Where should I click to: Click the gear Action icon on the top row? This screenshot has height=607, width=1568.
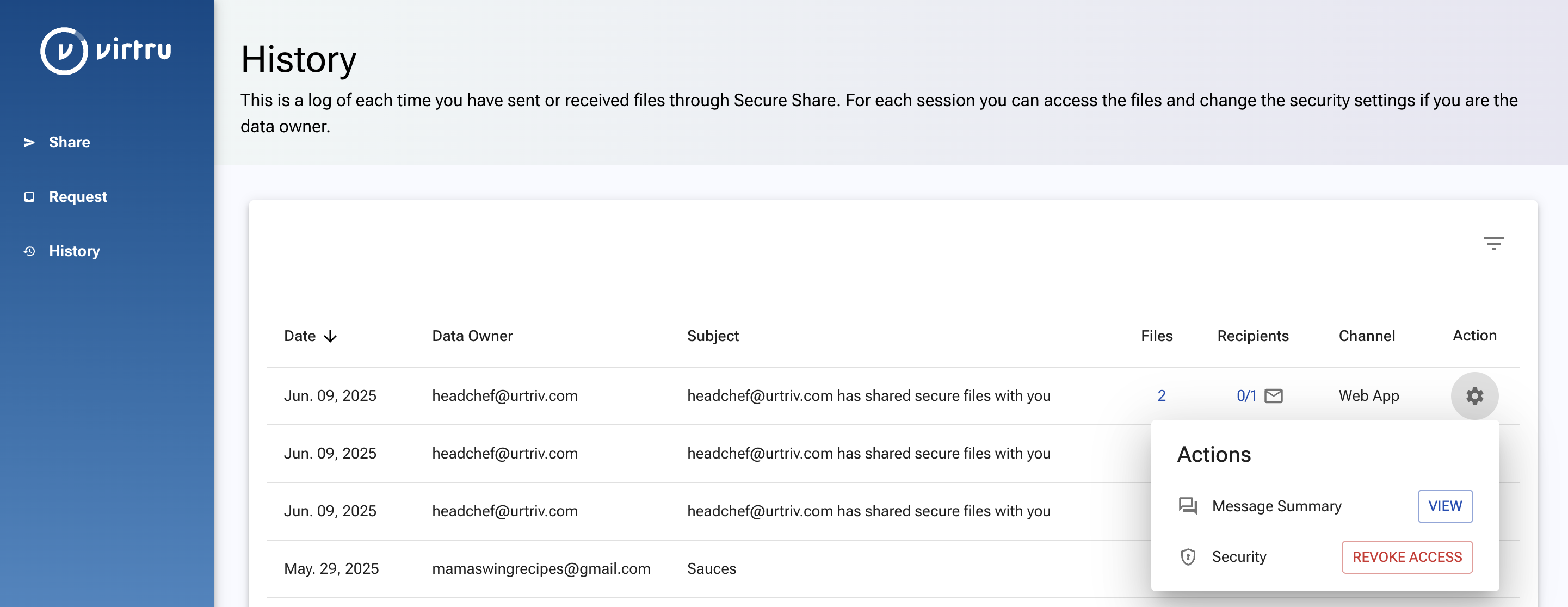(1475, 395)
